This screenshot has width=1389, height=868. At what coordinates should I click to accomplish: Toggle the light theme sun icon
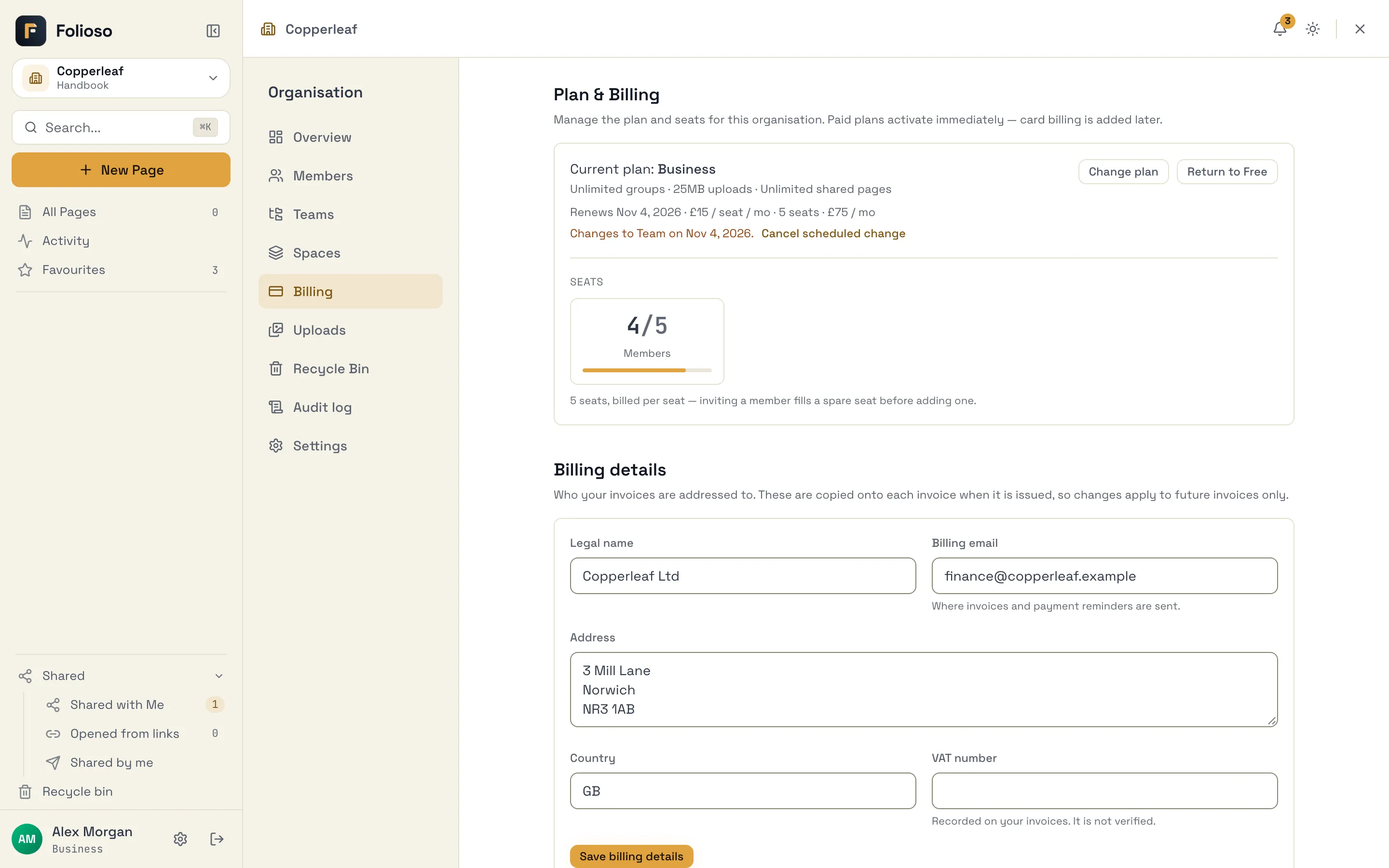click(1313, 29)
